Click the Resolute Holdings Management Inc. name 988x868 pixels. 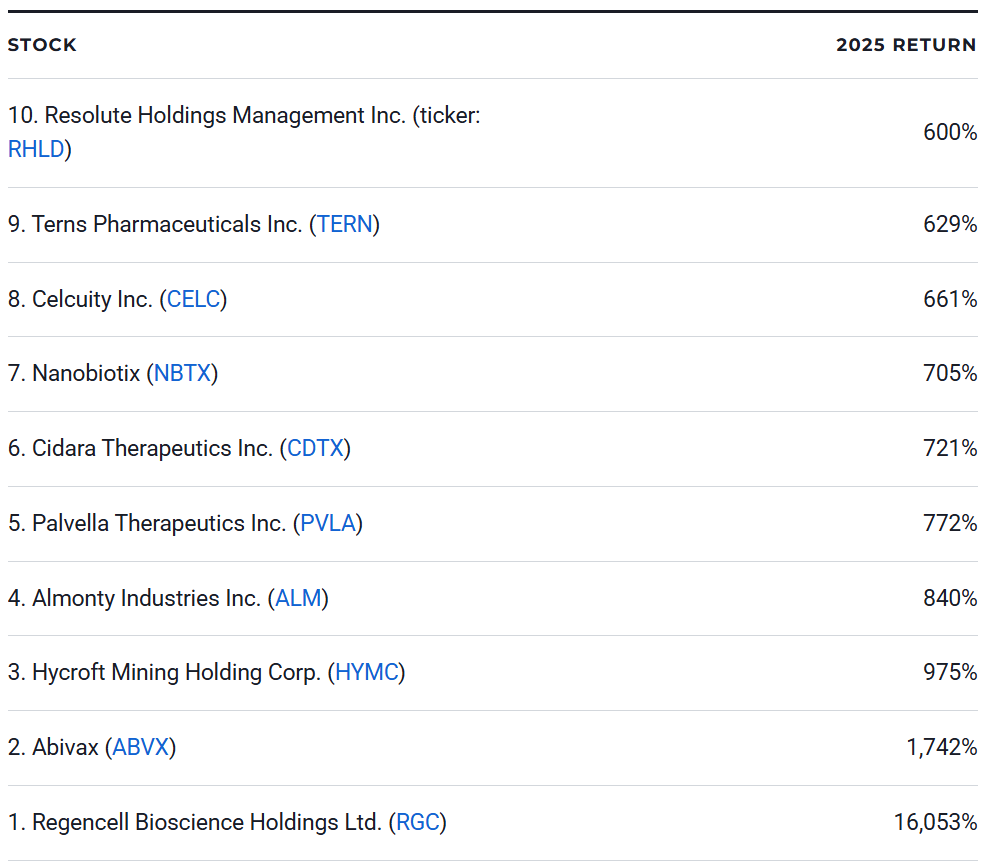point(225,116)
